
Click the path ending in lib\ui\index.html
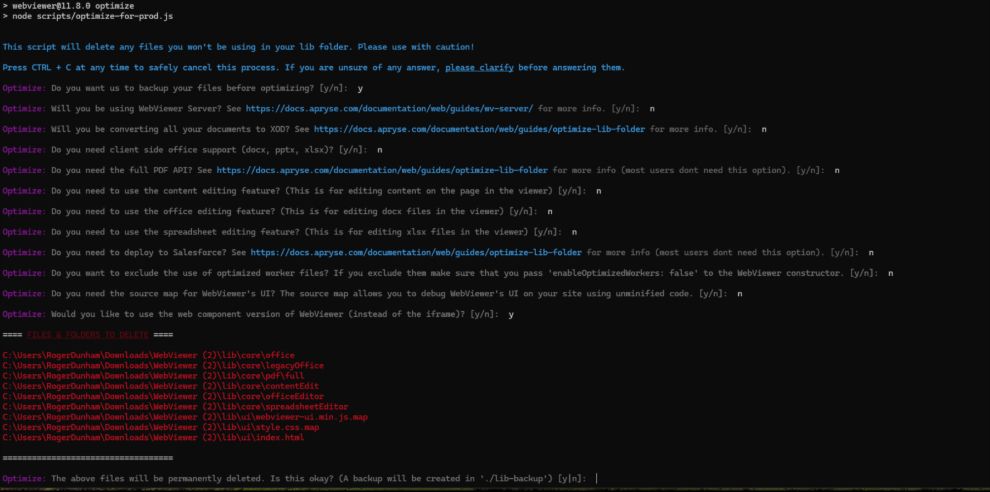153,437
